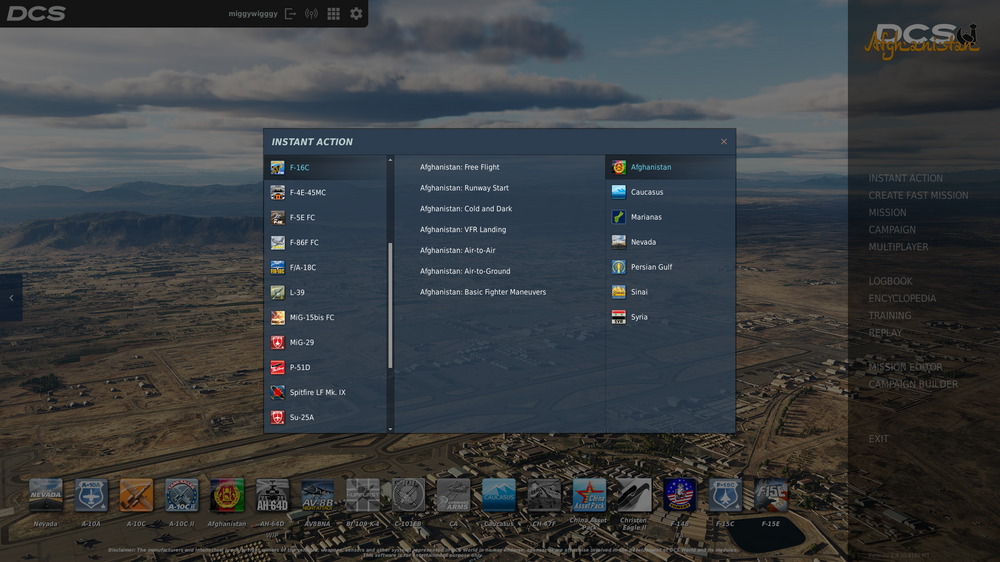Start Afghanistan: Air-to-Ground mission
This screenshot has width=1000, height=562.
[x=465, y=271]
